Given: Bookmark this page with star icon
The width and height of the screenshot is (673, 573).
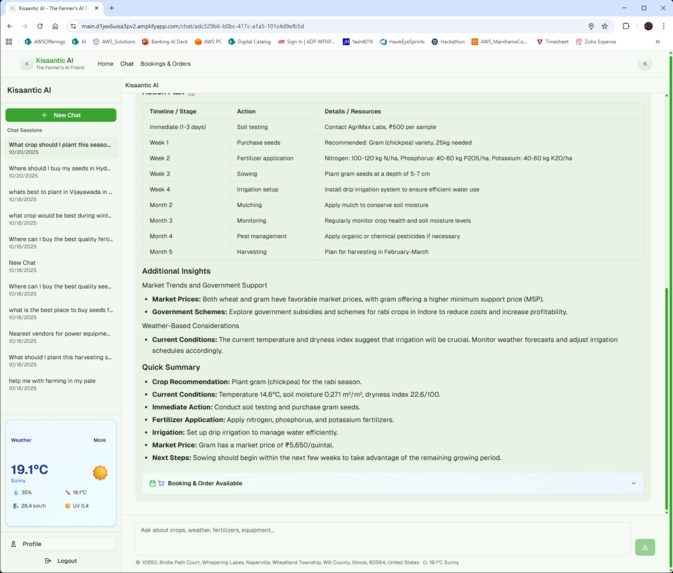Looking at the screenshot, I should [605, 26].
